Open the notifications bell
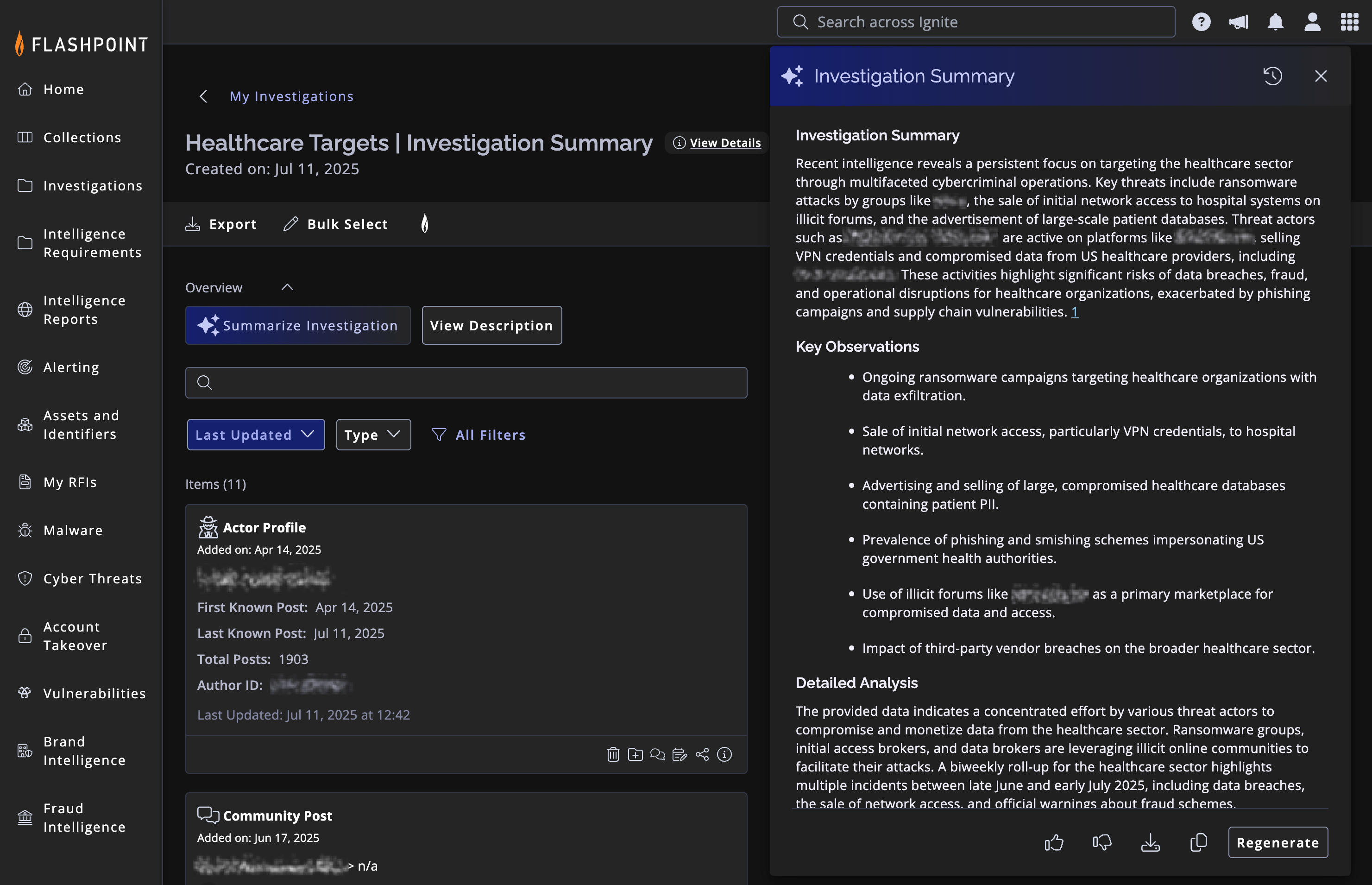 tap(1276, 22)
